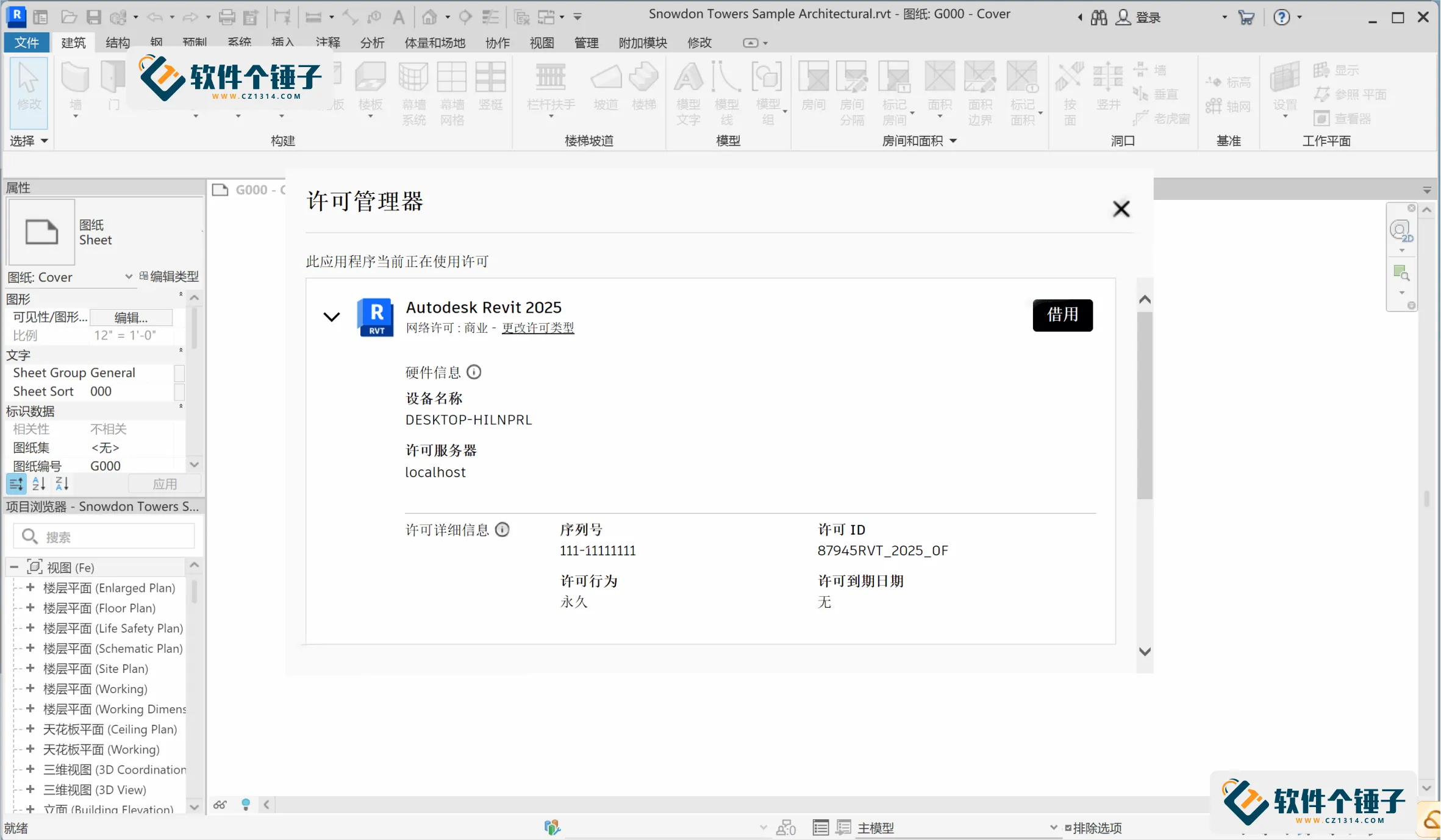The image size is (1441, 840).
Task: Open the Help question mark icon
Action: pyautogui.click(x=1282, y=18)
